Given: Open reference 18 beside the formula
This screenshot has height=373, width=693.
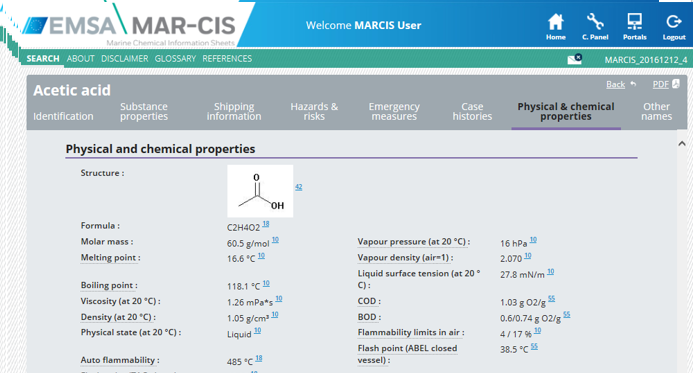Looking at the screenshot, I should (x=266, y=224).
